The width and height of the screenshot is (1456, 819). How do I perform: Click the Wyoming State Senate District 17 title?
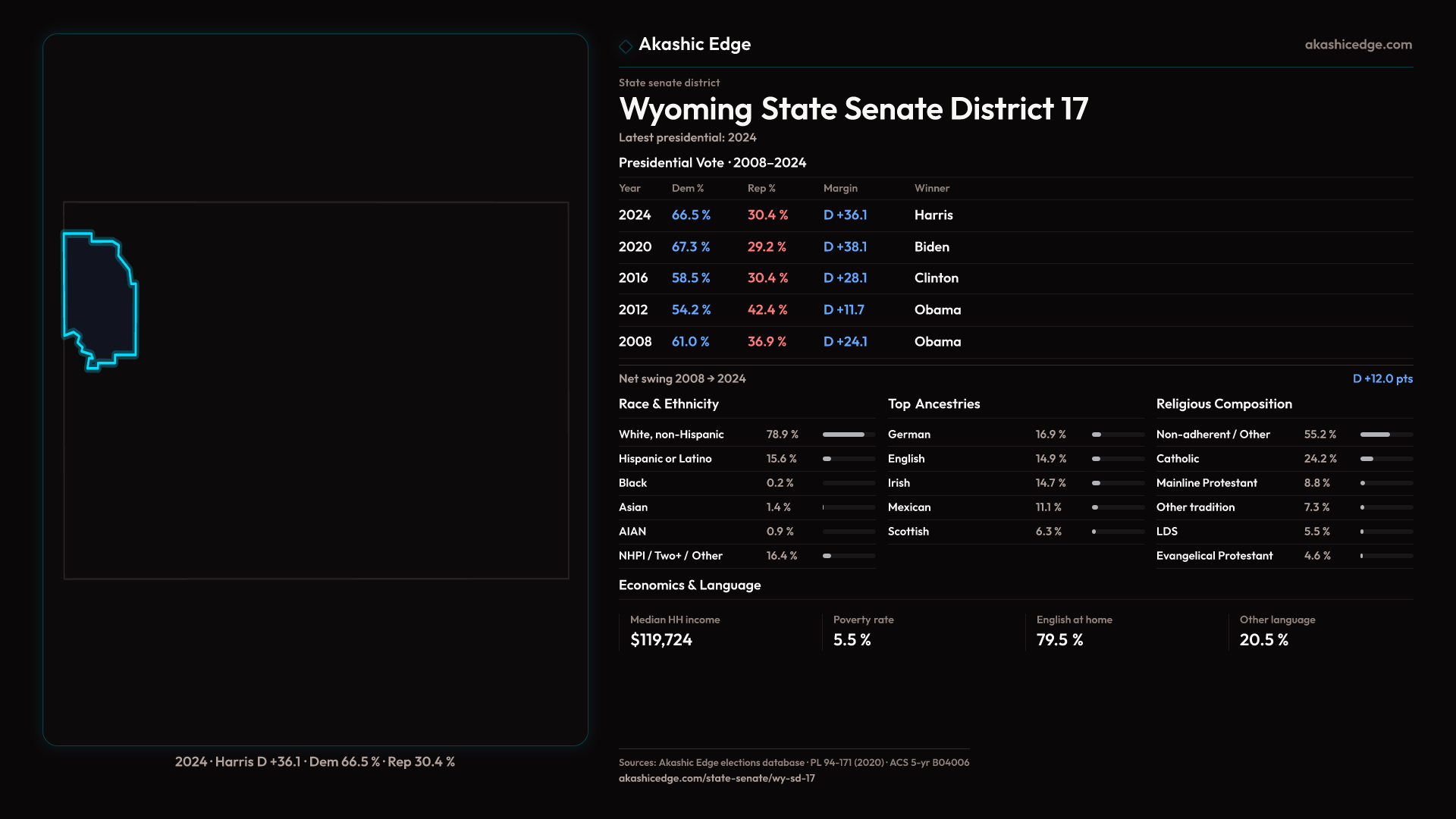coord(853,109)
